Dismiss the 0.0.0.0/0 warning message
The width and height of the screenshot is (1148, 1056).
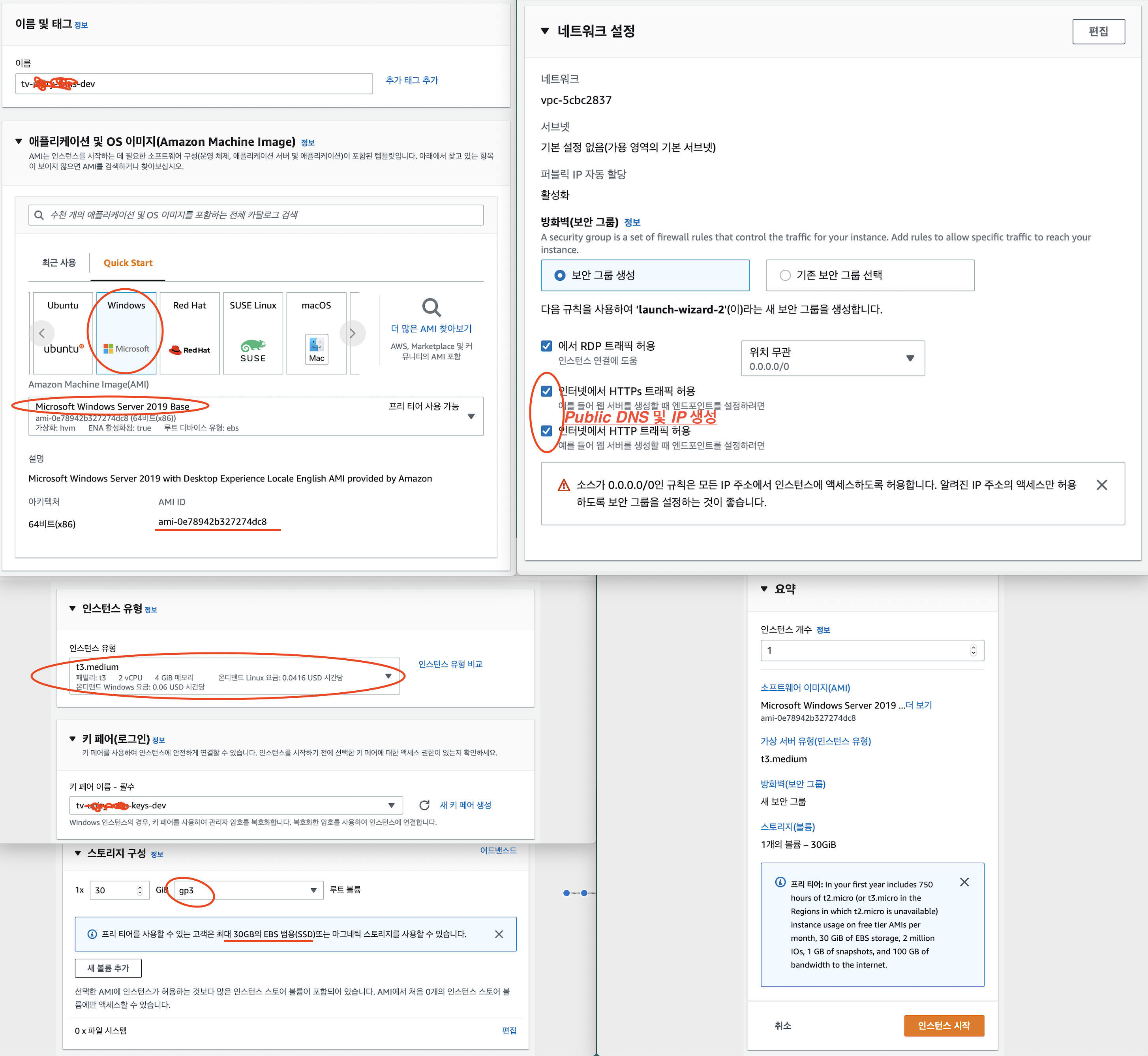tap(1102, 485)
